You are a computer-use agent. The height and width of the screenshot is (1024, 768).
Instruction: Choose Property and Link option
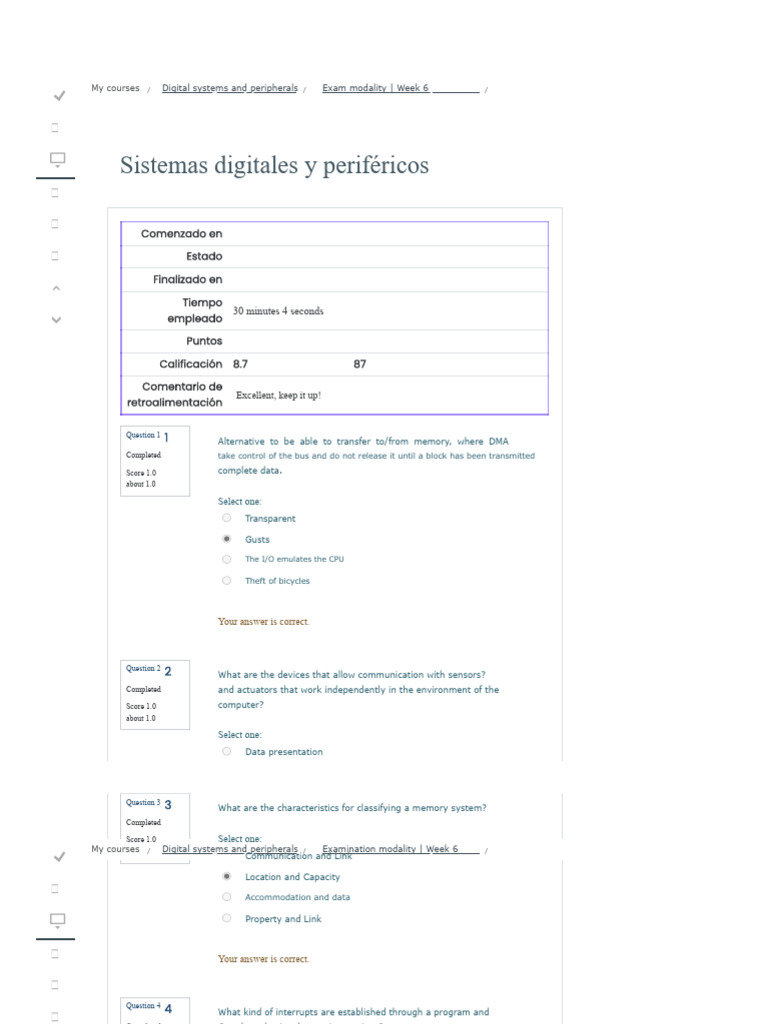(227, 918)
